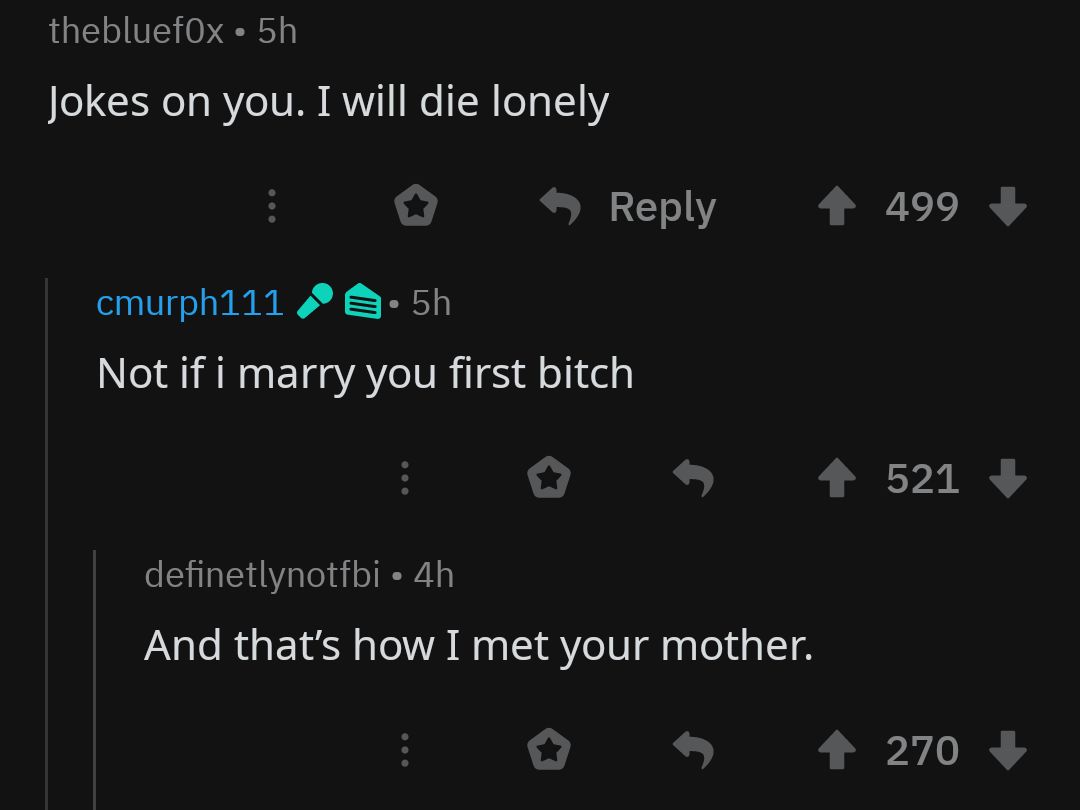Open the three-dot menu on thebluef0x's comment
The height and width of the screenshot is (810, 1080).
coord(272,207)
